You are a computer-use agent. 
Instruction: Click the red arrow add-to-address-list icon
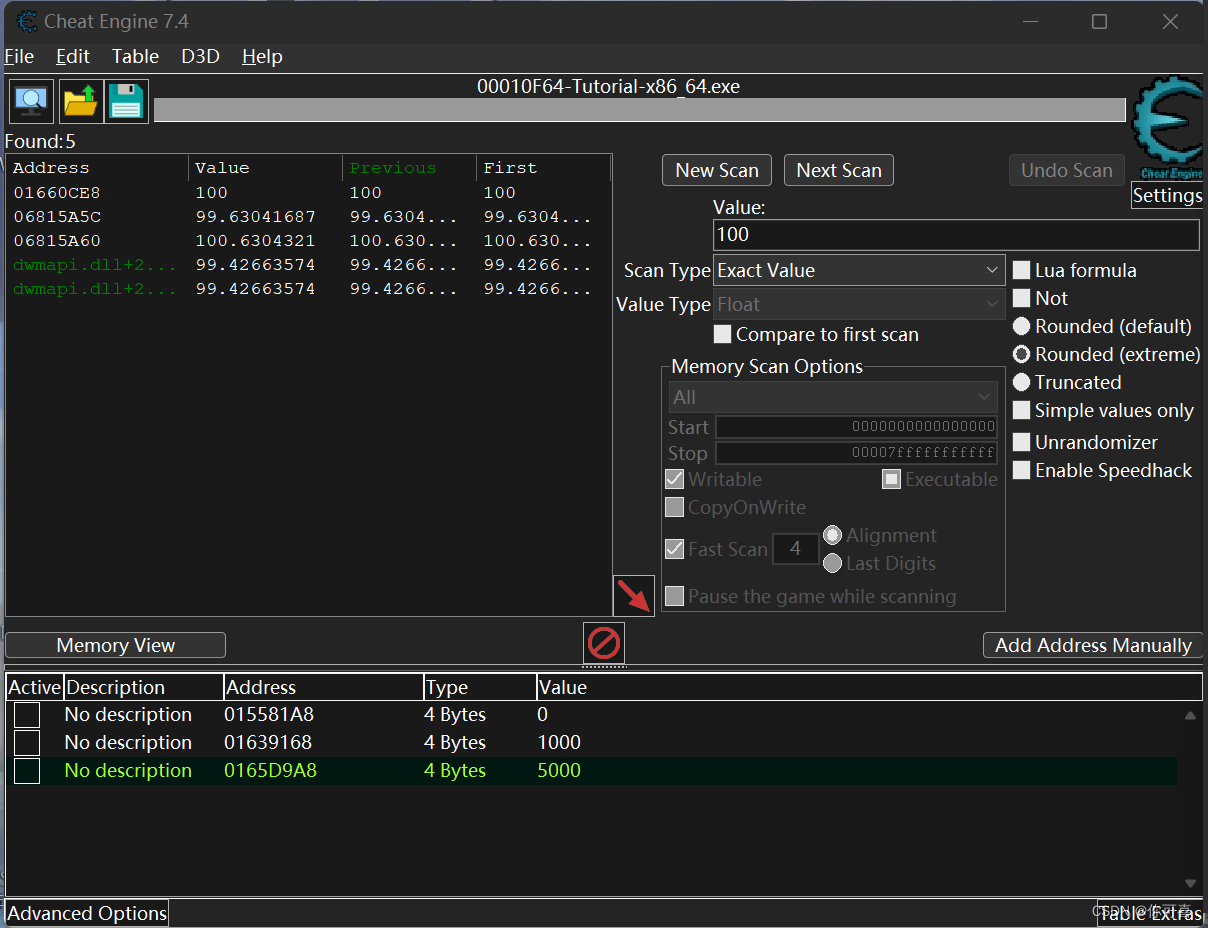pos(634,596)
